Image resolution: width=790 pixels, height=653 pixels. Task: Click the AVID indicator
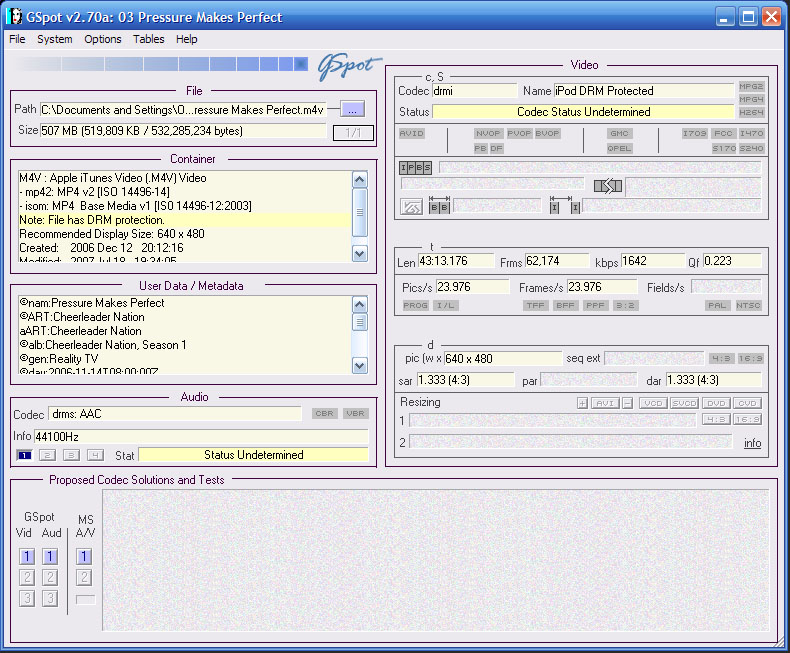tap(412, 134)
